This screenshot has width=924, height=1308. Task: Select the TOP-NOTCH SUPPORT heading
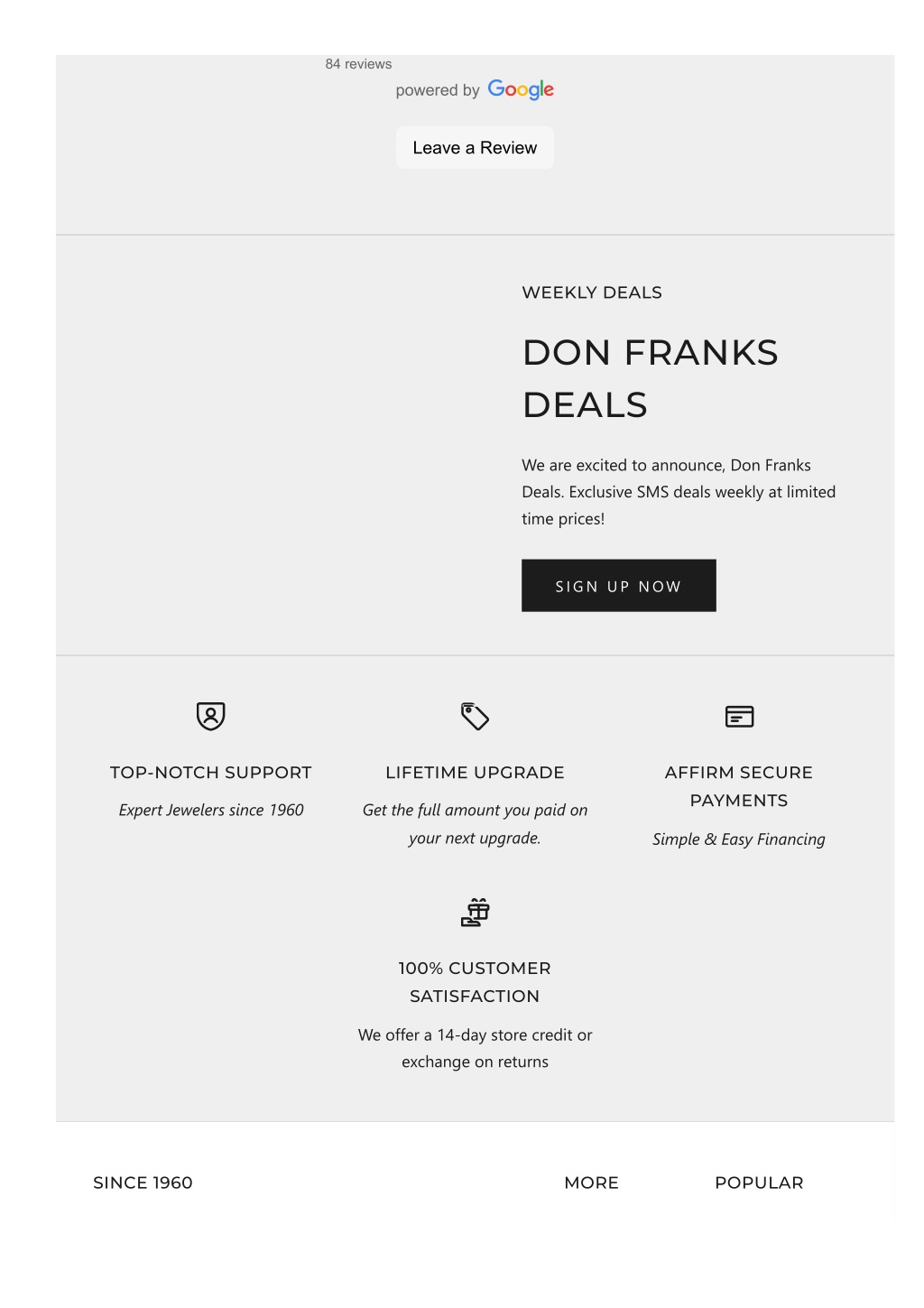[x=210, y=773]
